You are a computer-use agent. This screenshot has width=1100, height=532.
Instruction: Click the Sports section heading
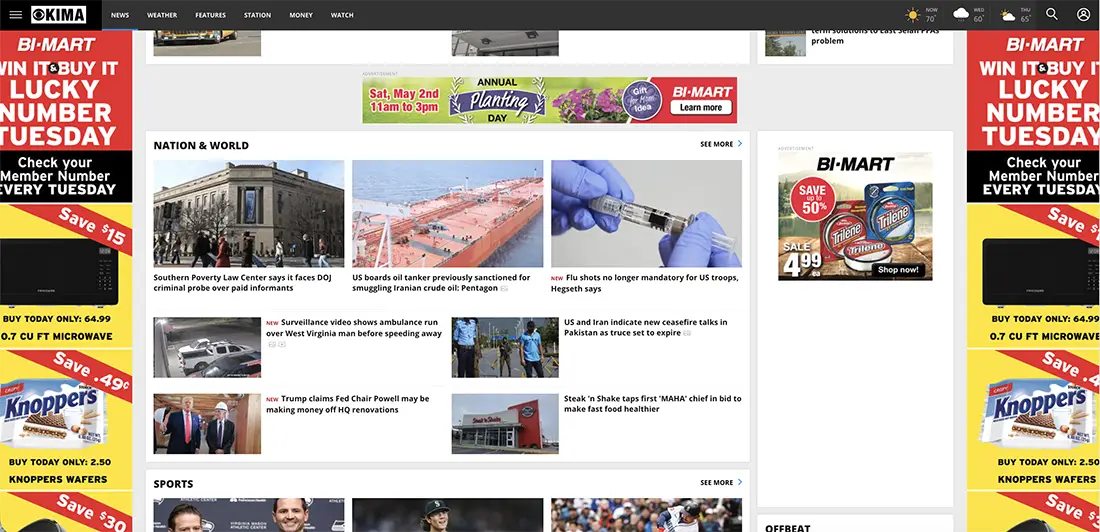click(x=173, y=484)
